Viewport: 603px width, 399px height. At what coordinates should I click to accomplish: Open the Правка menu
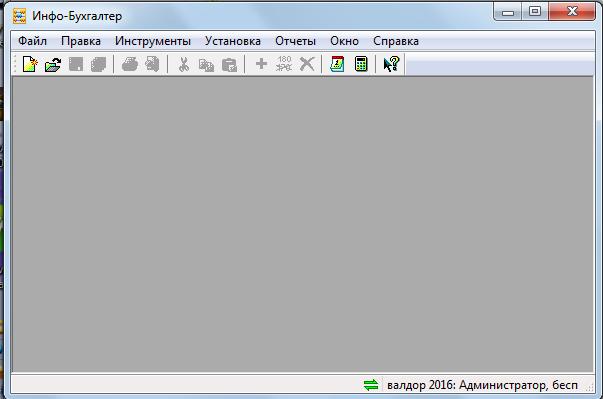pos(81,41)
